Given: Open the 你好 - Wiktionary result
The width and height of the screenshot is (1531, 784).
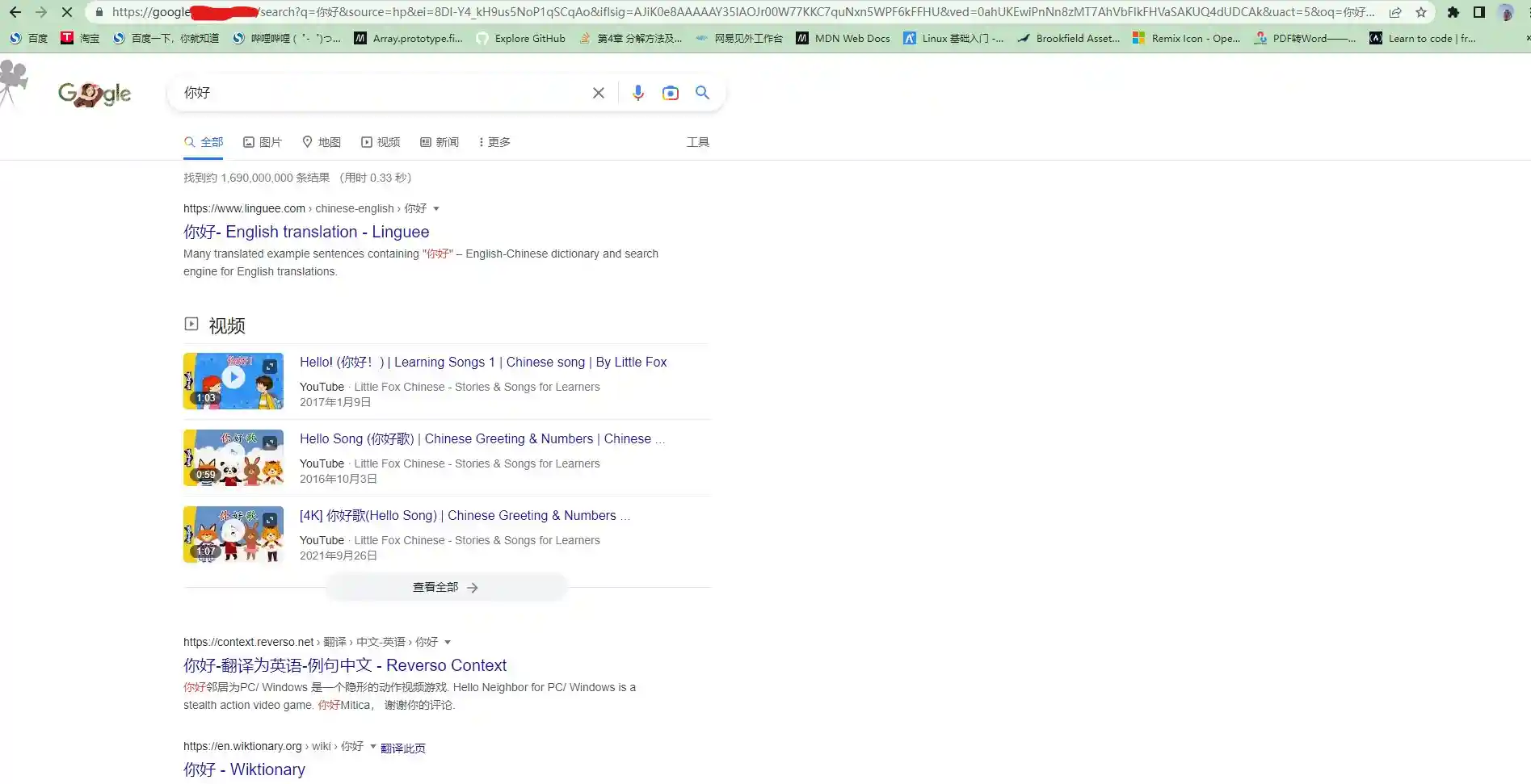Looking at the screenshot, I should tap(244, 769).
